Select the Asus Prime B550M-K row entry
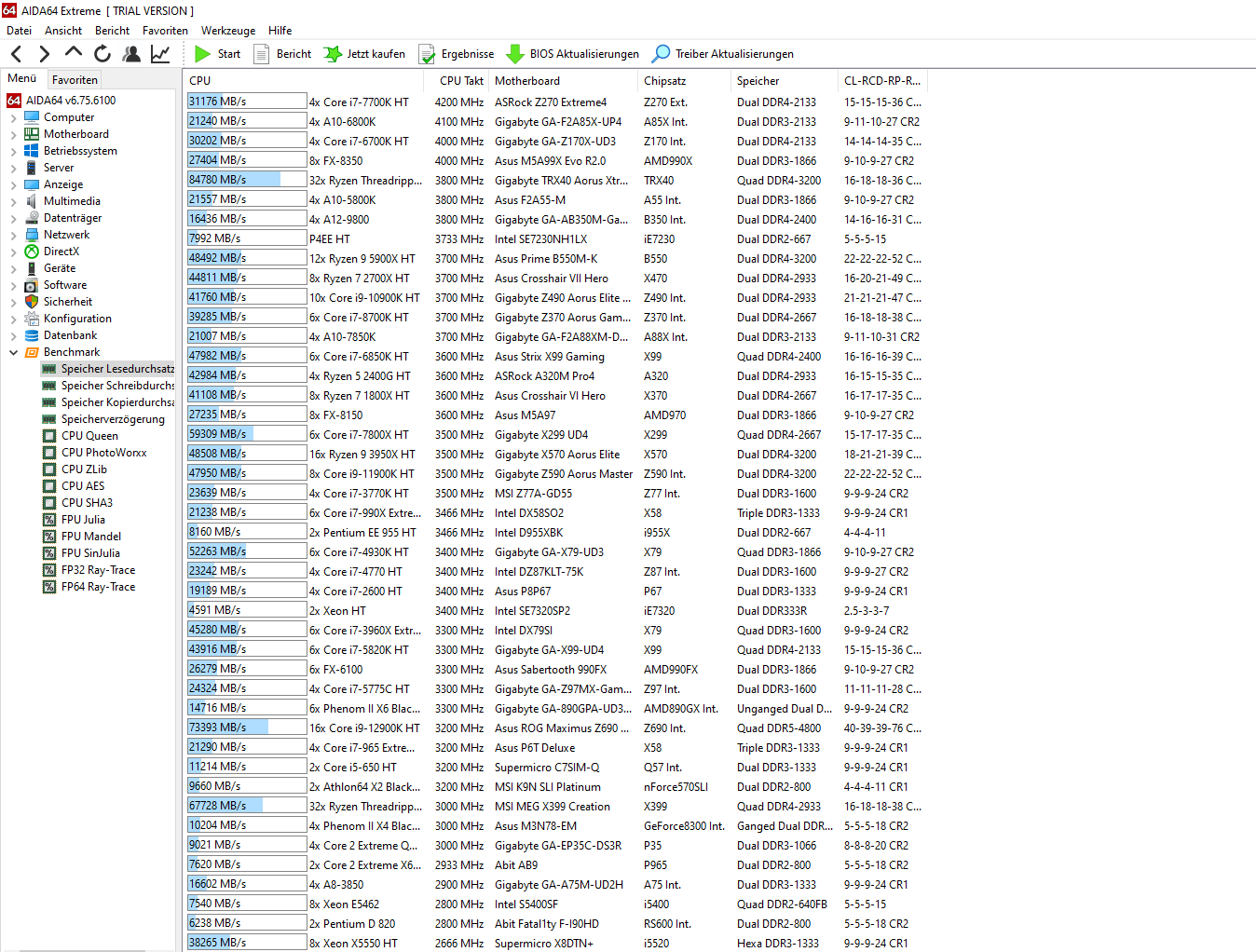The height and width of the screenshot is (952, 1256). coord(546,259)
